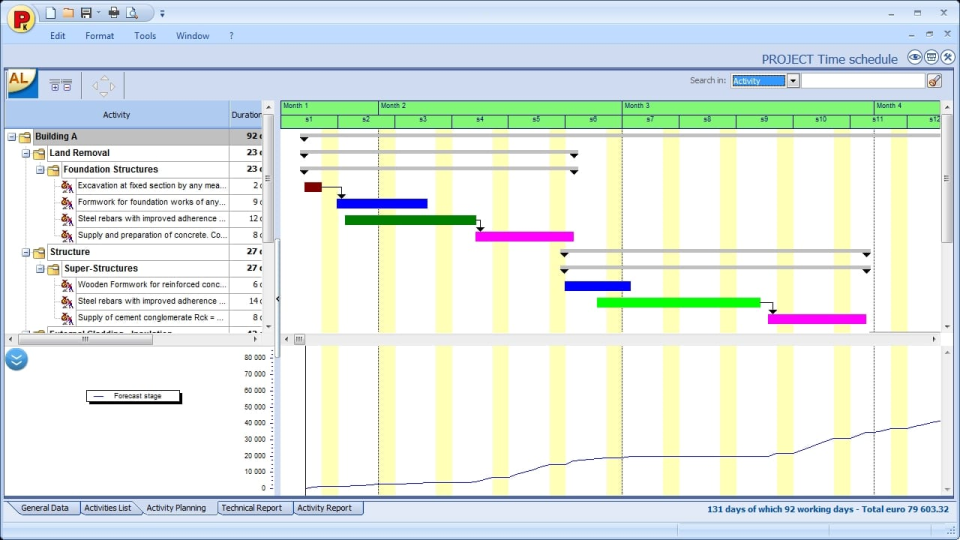Click icon beside Excavation at fixed section

[67, 186]
